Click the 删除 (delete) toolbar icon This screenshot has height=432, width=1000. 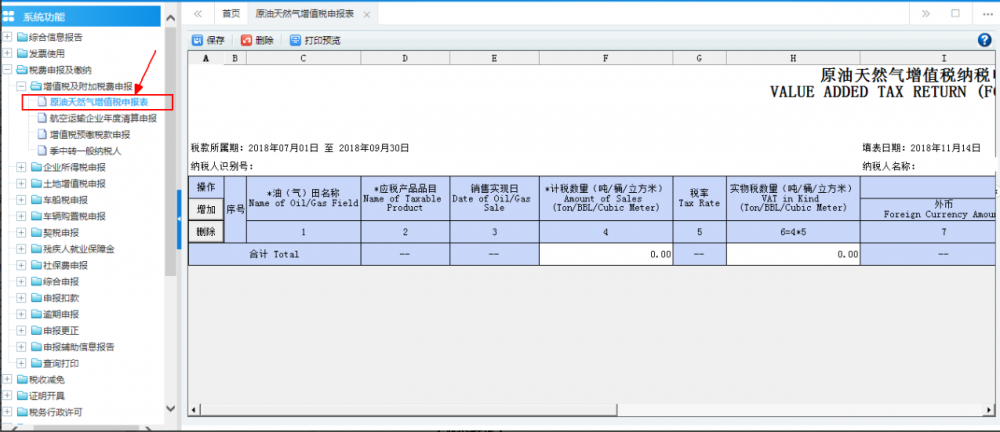coord(246,40)
